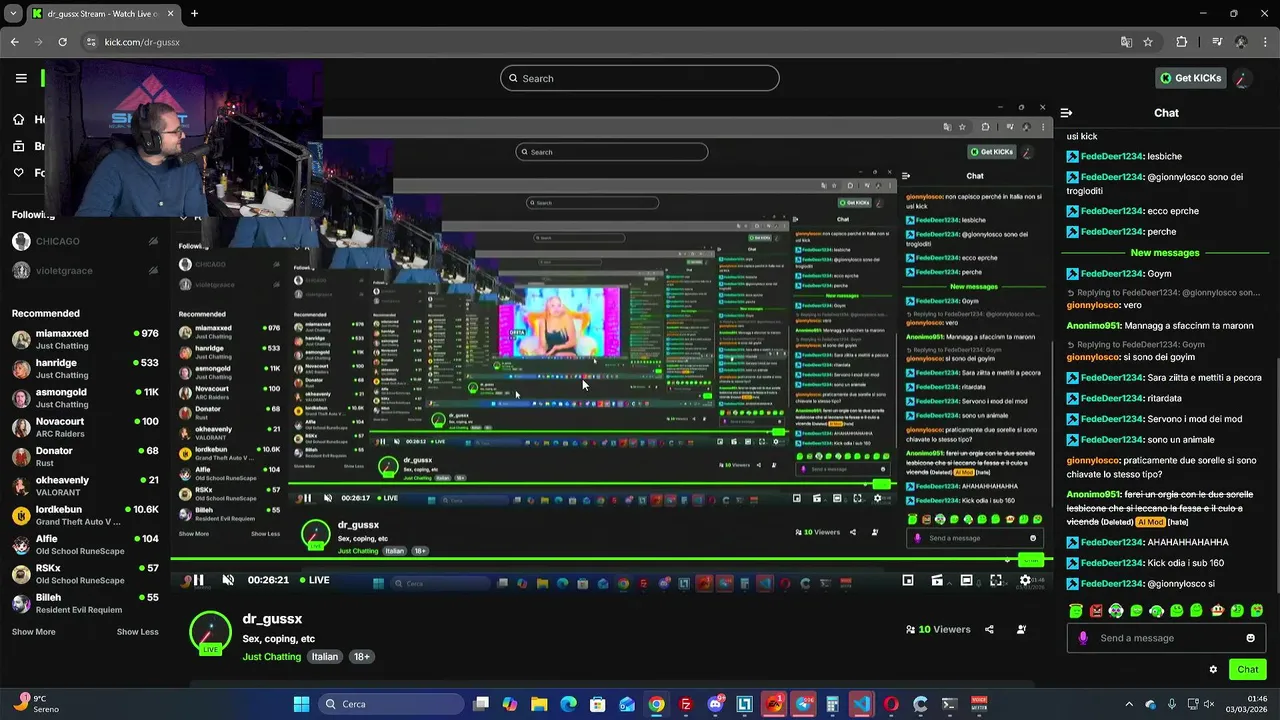Click the 10 Viewers count
Screen dimensions: 1280x720
937,630
